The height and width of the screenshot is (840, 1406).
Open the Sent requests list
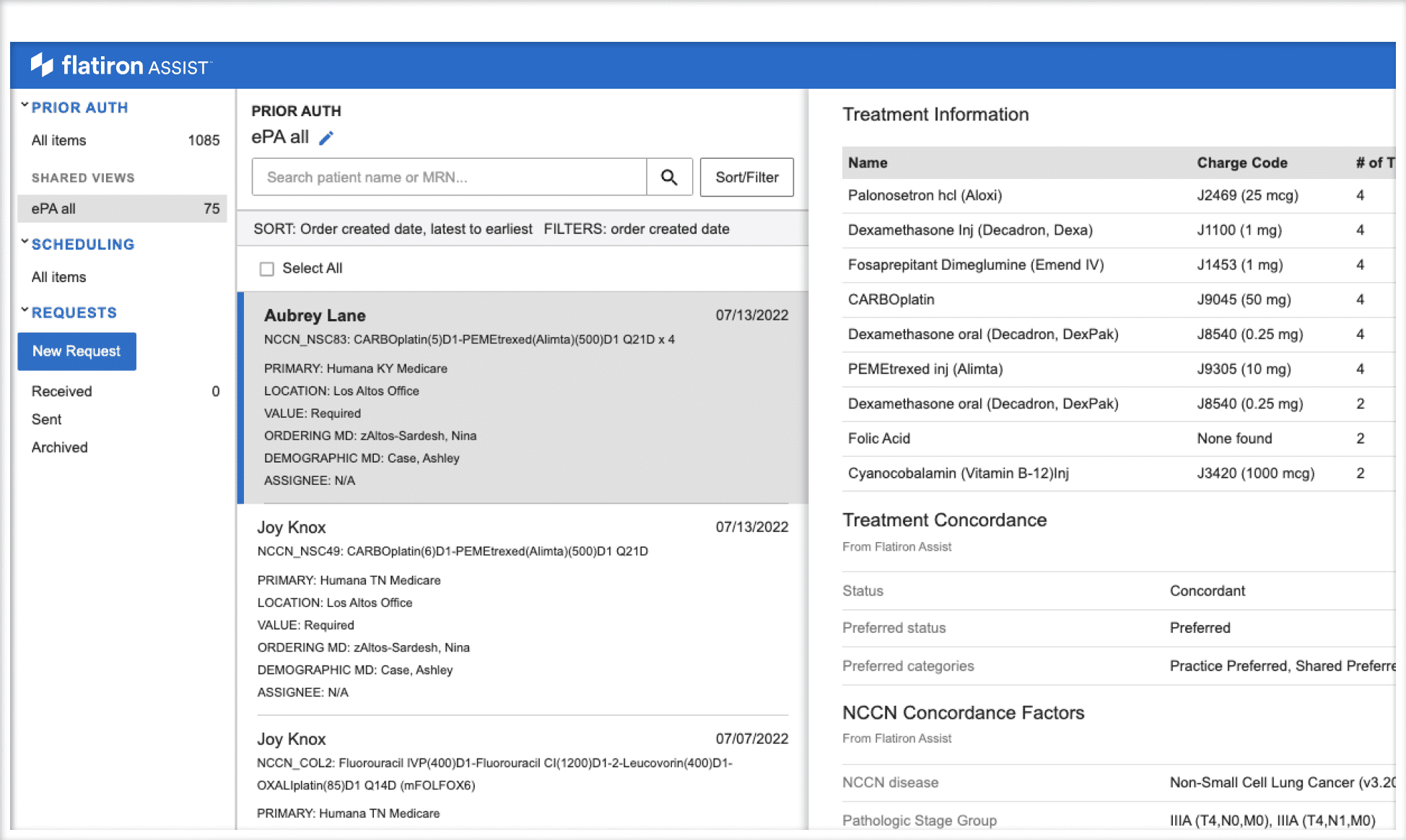click(47, 419)
